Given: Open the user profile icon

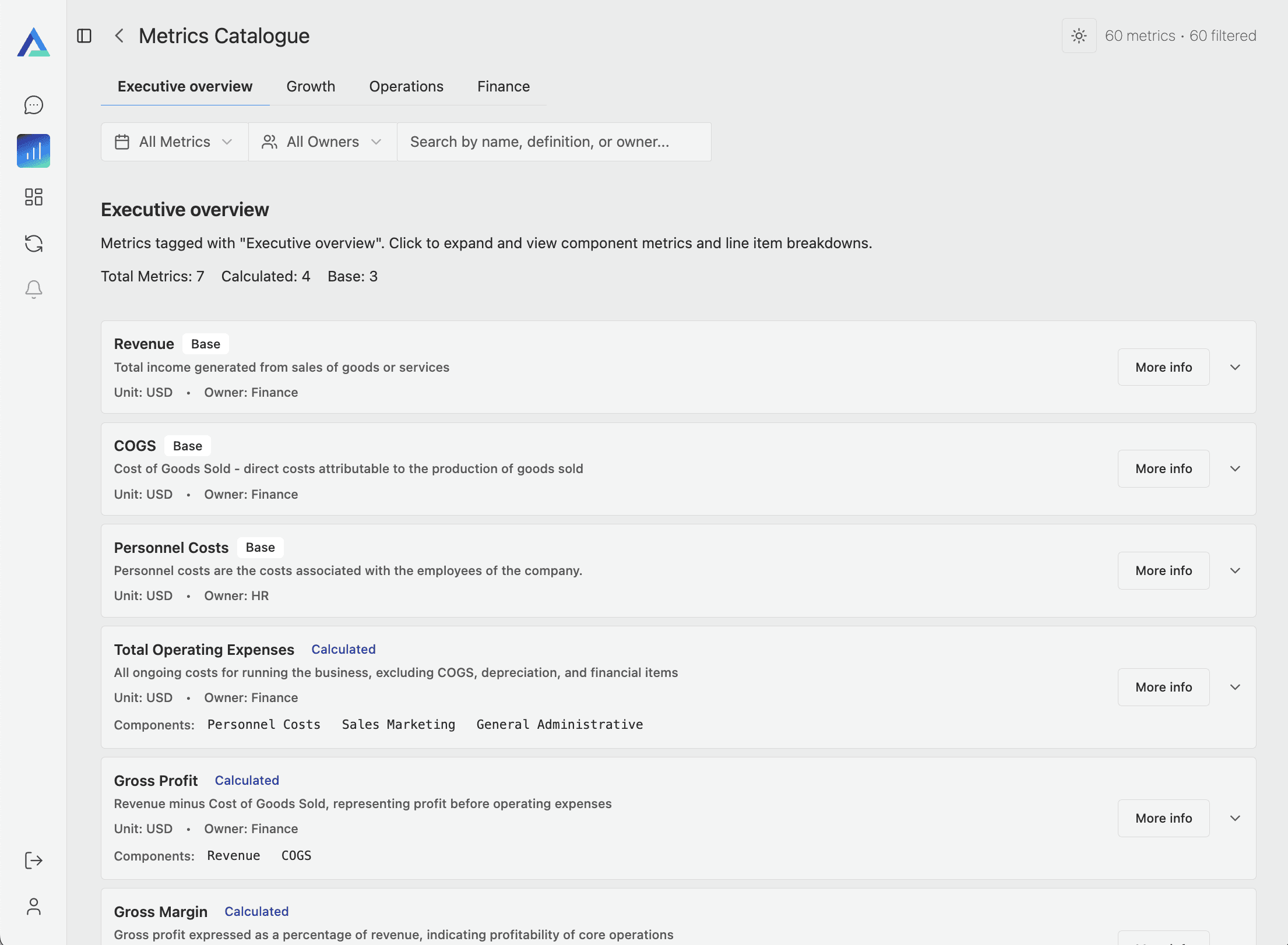Looking at the screenshot, I should (34, 907).
